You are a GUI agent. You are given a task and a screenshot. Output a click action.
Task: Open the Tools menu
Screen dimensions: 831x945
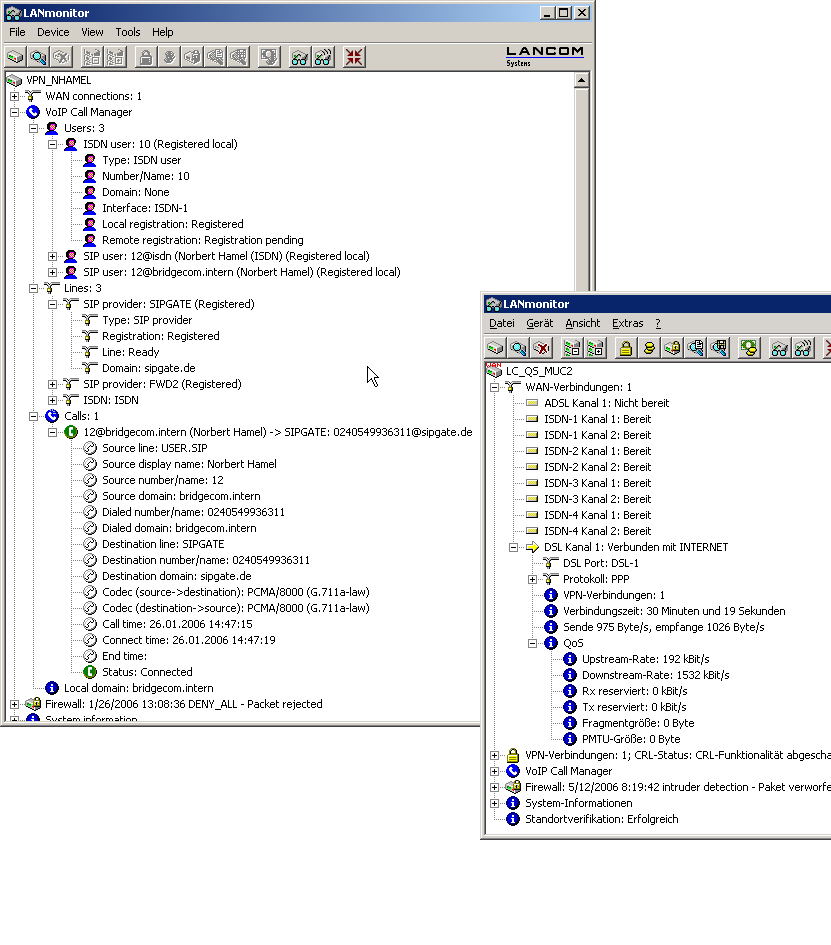coord(128,32)
